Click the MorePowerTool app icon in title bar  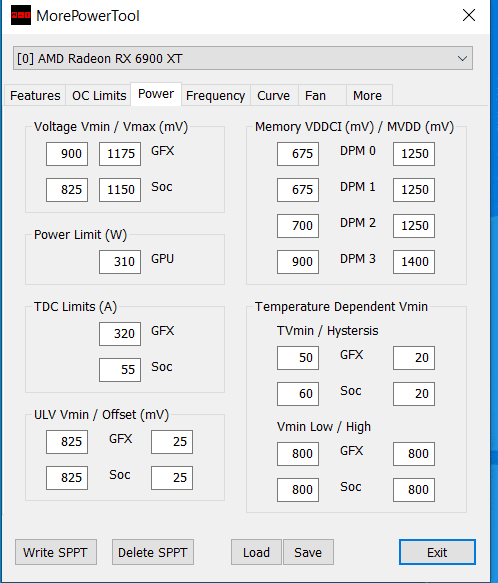20,15
